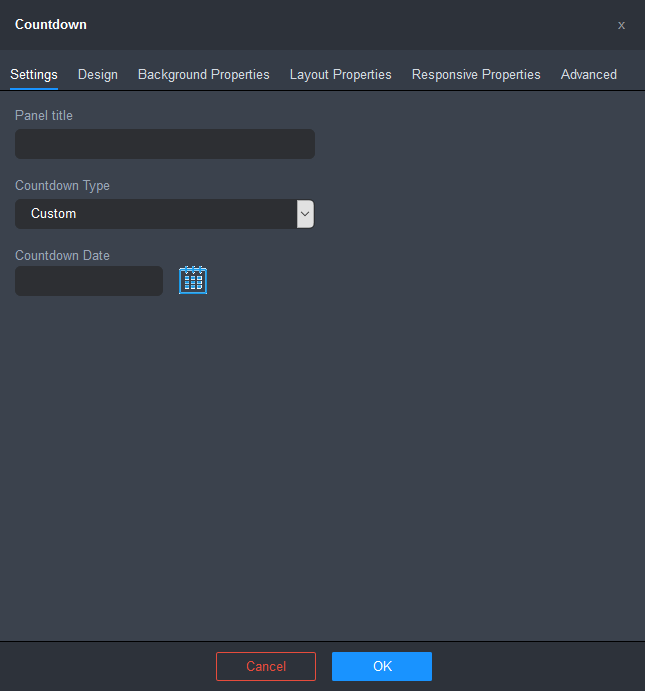Switch to the Advanced tab
Screen dimensions: 645x691
click(588, 75)
